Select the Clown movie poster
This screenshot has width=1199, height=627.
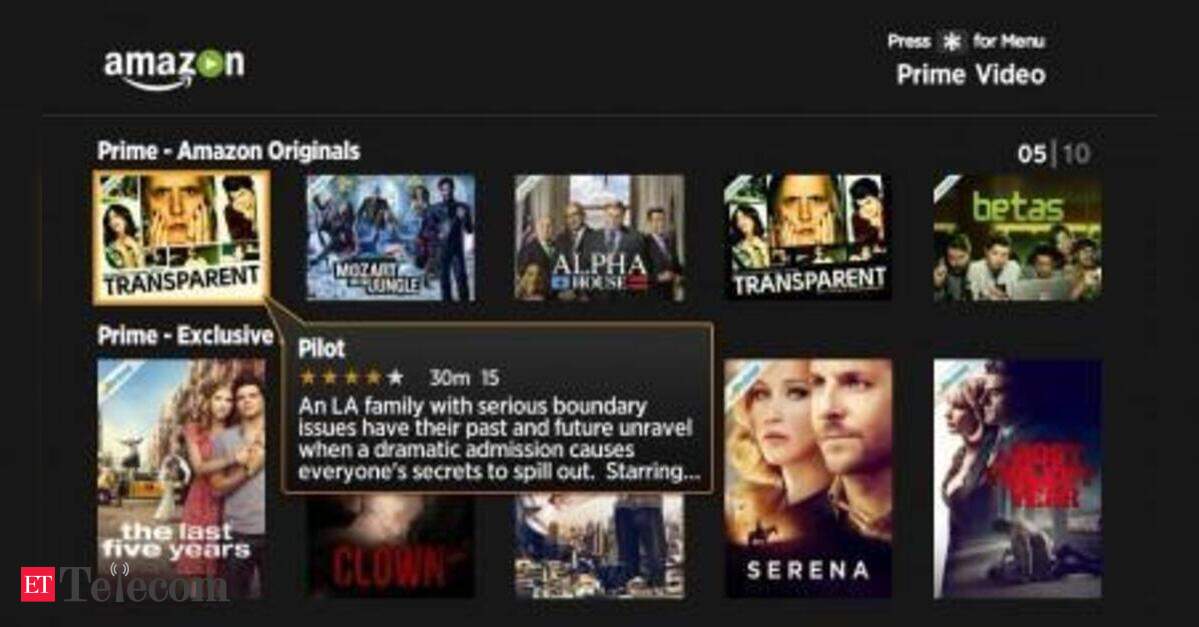tap(391, 545)
